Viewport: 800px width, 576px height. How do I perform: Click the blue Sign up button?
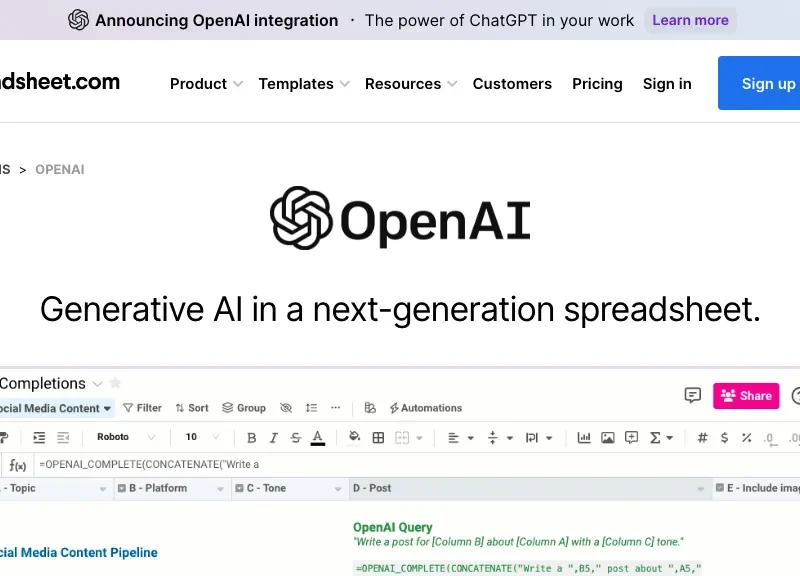759,83
